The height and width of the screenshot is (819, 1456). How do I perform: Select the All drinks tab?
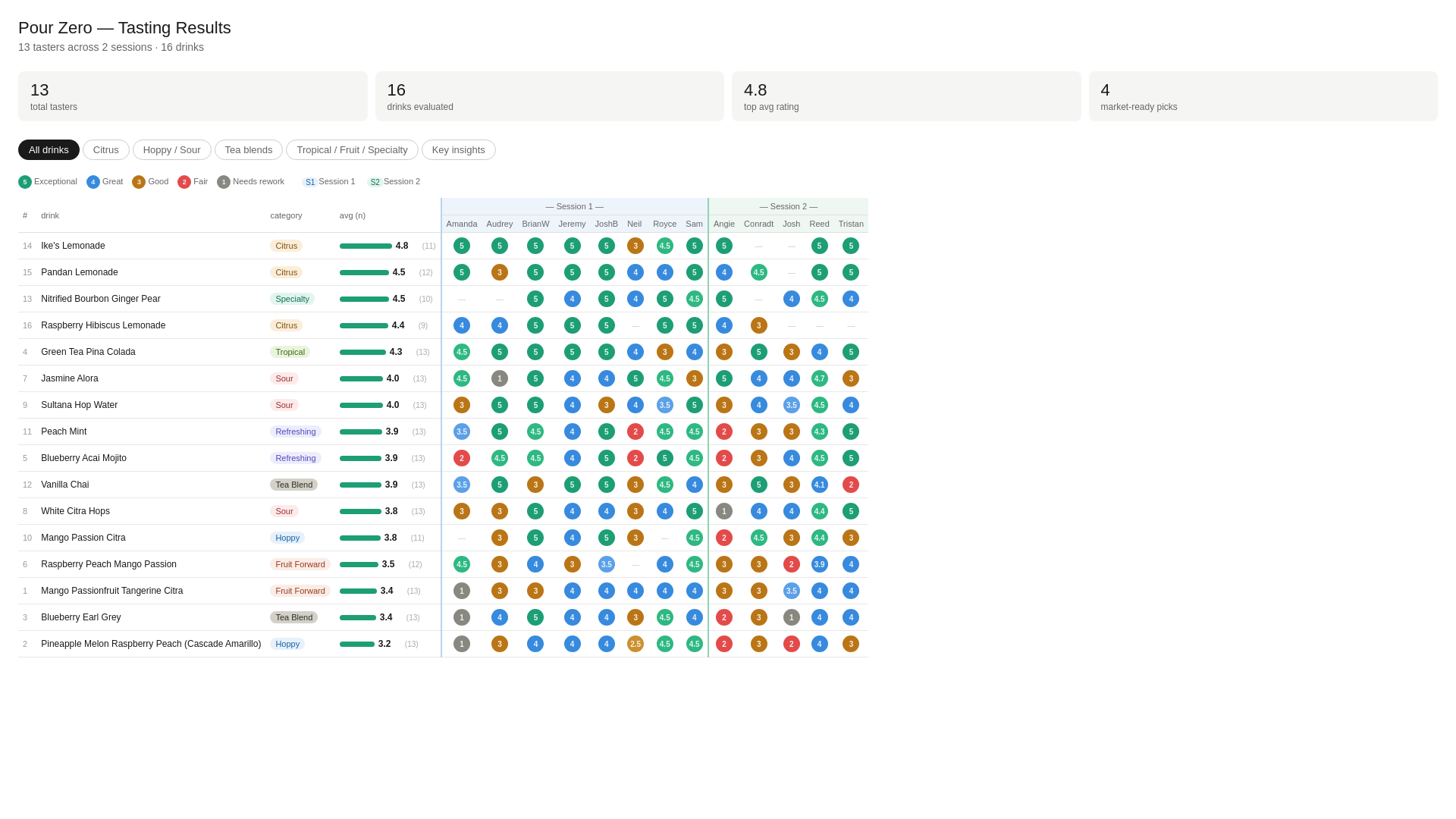[x=49, y=150]
